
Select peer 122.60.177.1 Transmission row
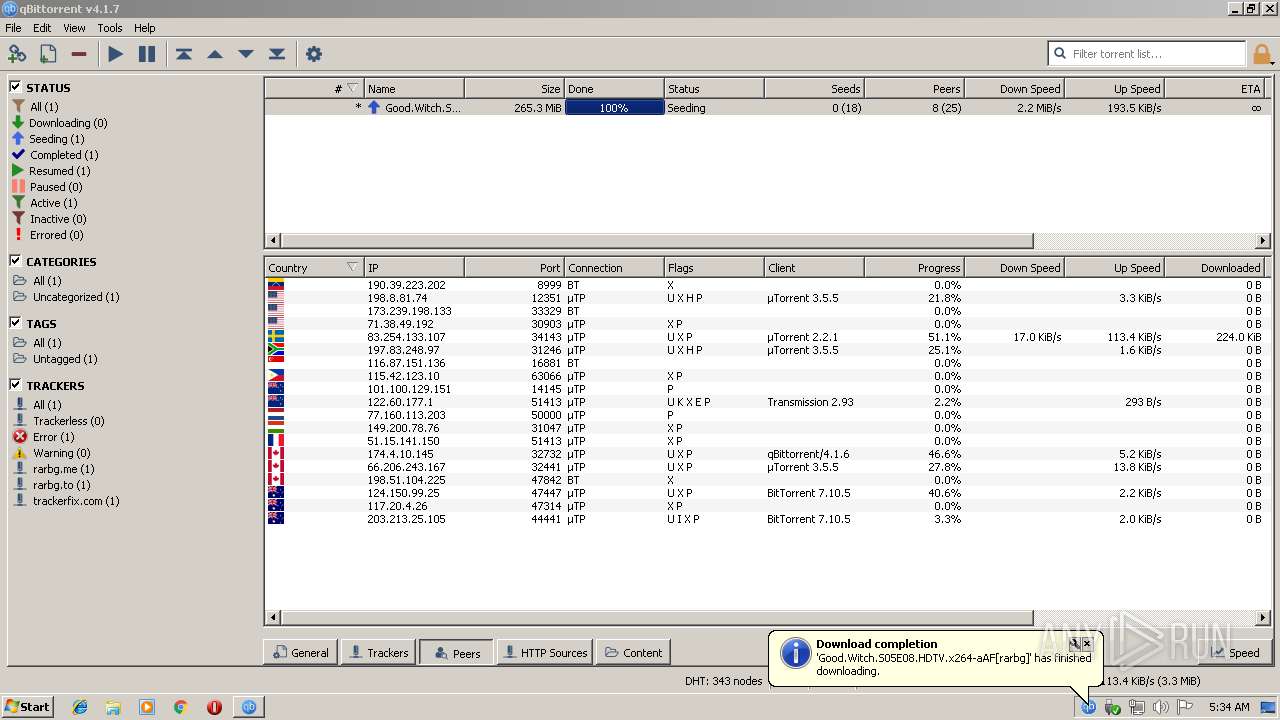click(x=767, y=402)
